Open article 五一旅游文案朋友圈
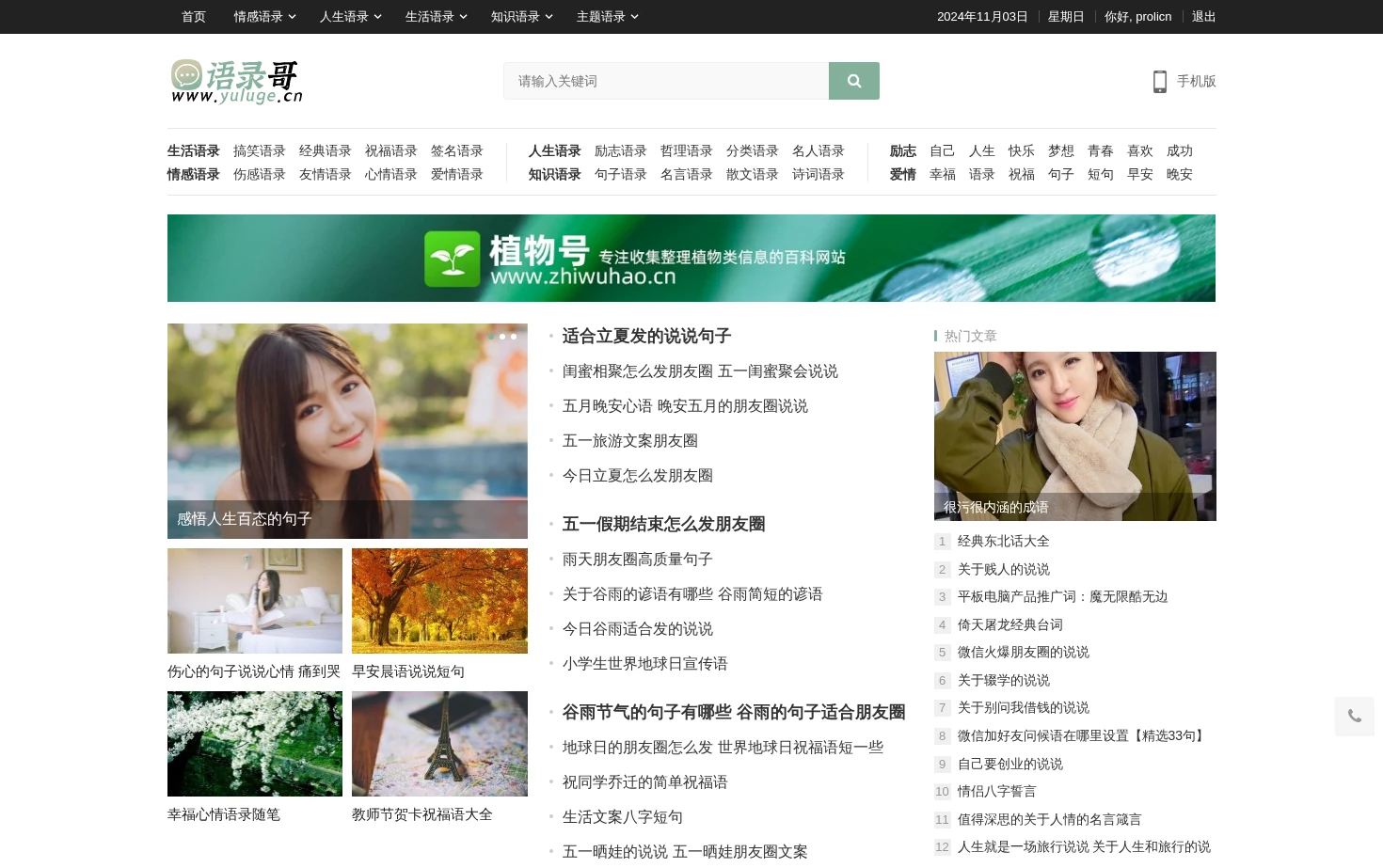The image size is (1383, 868). coord(630,440)
